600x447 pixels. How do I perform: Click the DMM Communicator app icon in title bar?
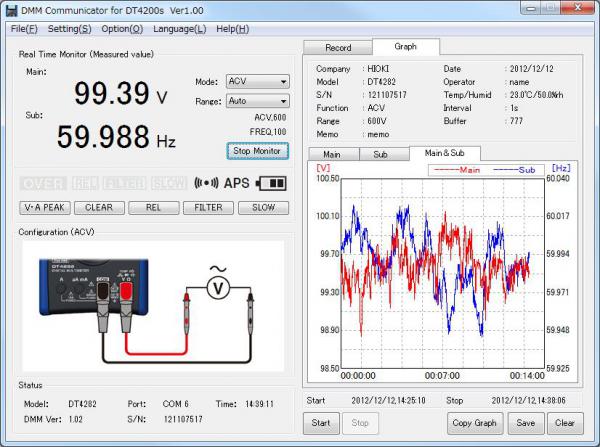click(x=11, y=10)
